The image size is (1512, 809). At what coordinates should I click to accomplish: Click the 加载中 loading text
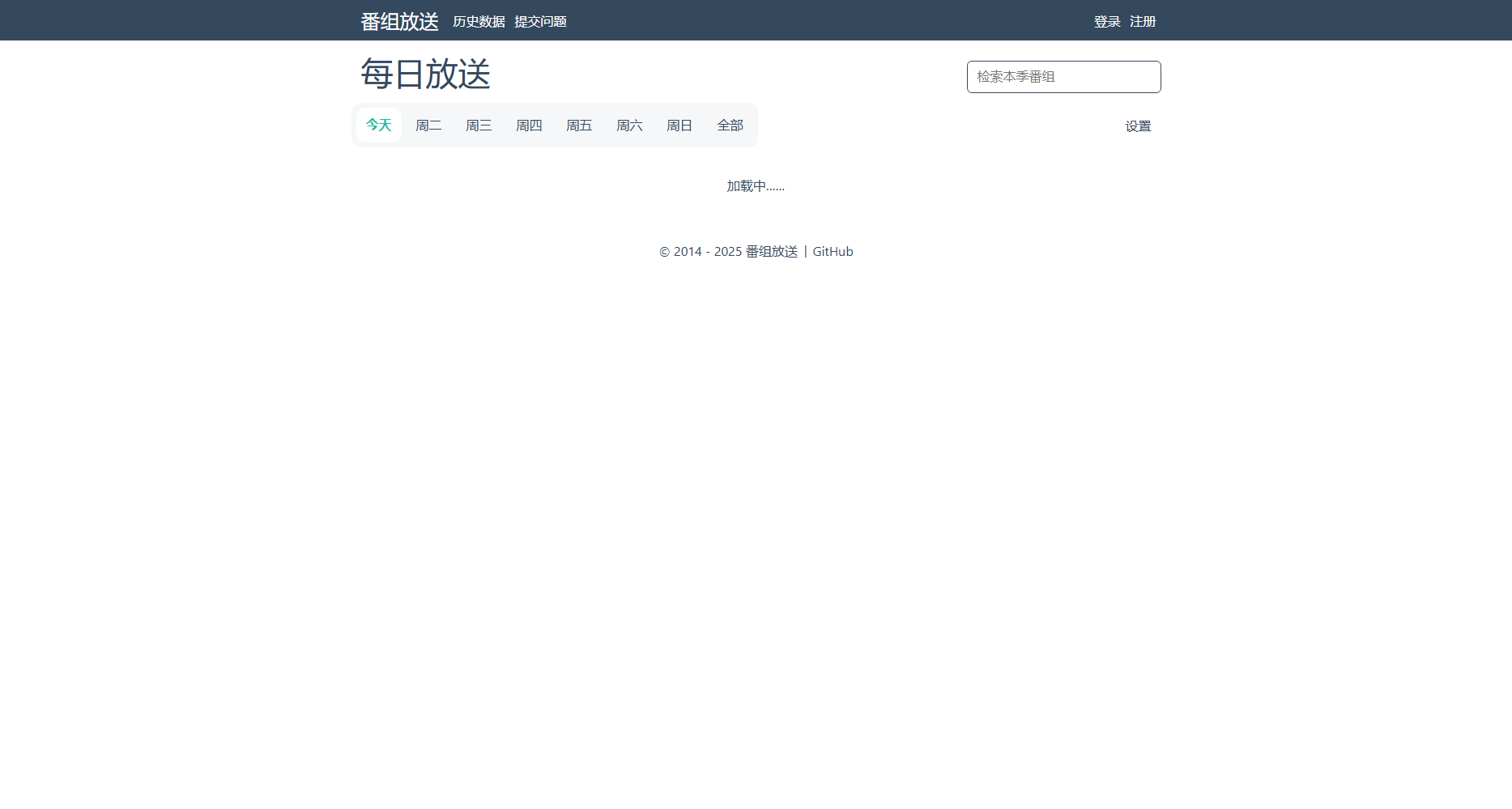tap(756, 186)
